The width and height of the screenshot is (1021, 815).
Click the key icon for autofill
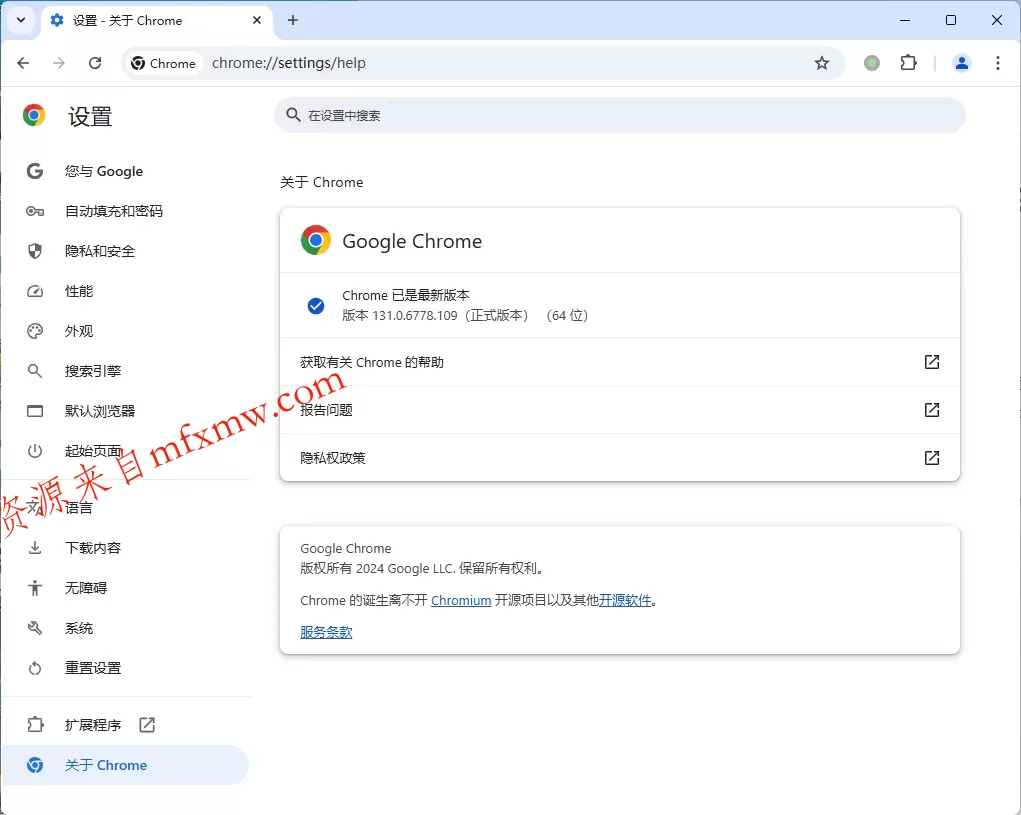coord(35,211)
